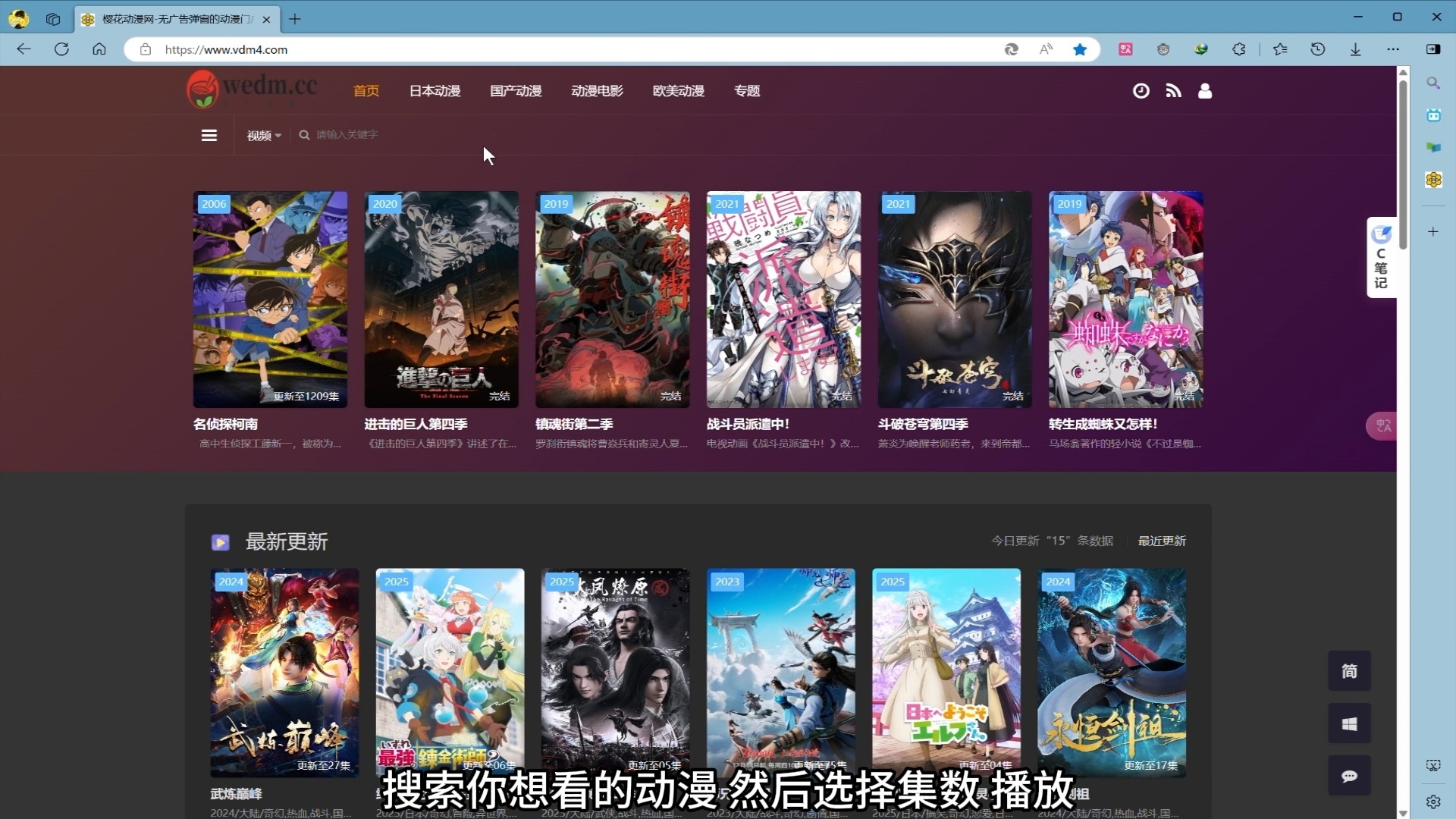Open the 欧美动漫 nav item
This screenshot has width=1456, height=819.
pos(678,91)
